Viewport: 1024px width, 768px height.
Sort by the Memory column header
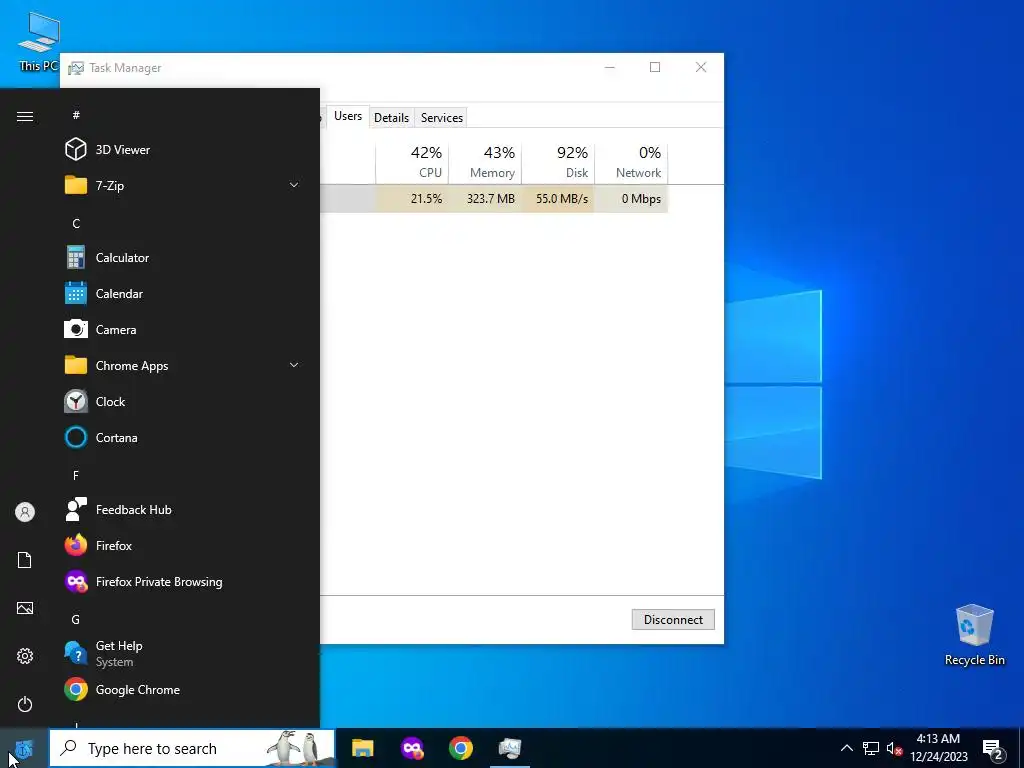(485, 162)
